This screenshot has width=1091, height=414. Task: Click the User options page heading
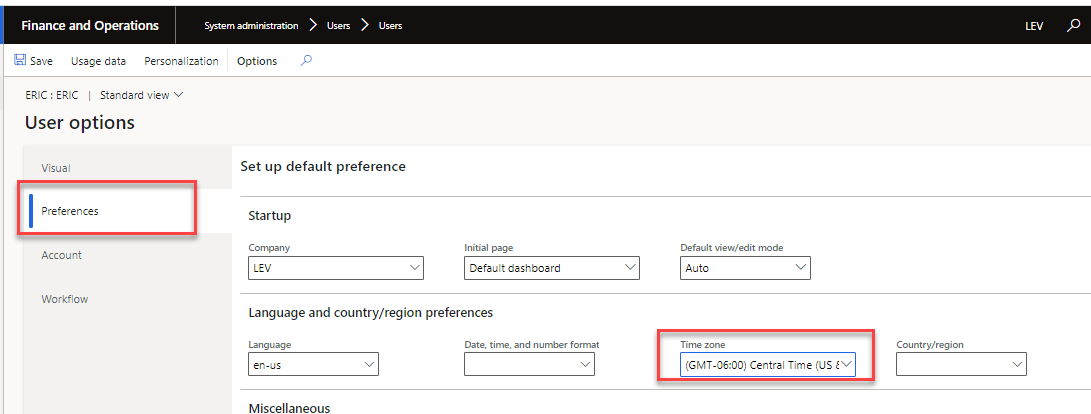point(80,123)
